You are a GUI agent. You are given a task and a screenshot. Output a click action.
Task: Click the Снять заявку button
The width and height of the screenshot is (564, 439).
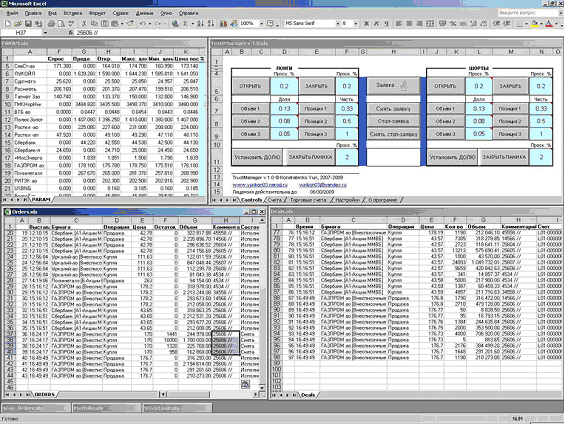pyautogui.click(x=393, y=109)
